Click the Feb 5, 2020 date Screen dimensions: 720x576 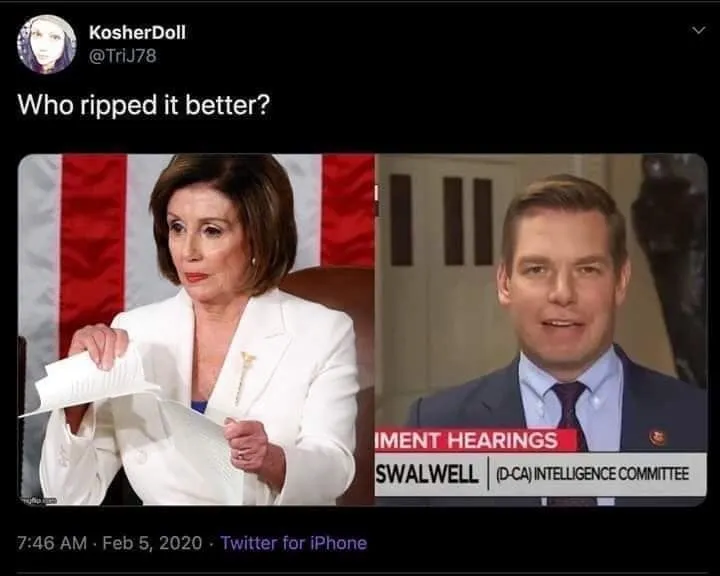coord(152,543)
